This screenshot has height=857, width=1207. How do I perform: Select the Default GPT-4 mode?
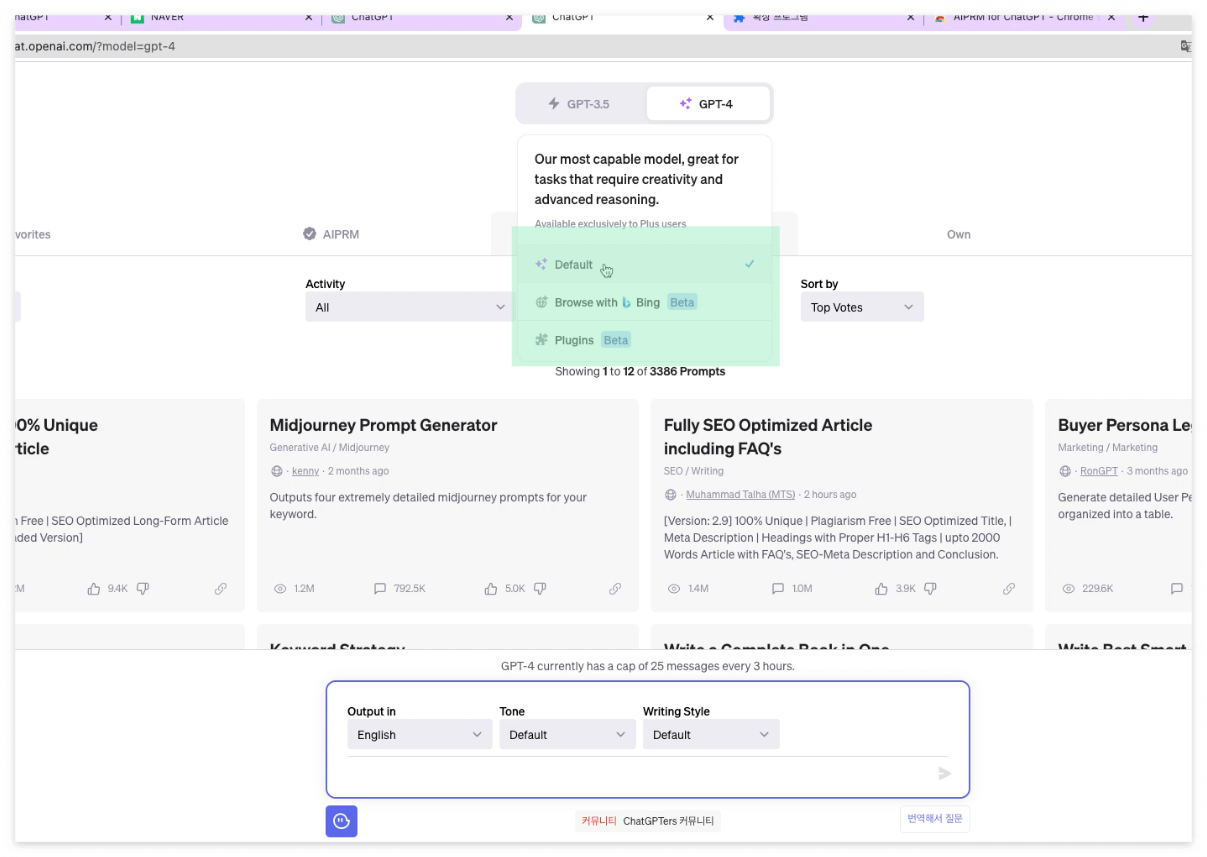tap(645, 264)
